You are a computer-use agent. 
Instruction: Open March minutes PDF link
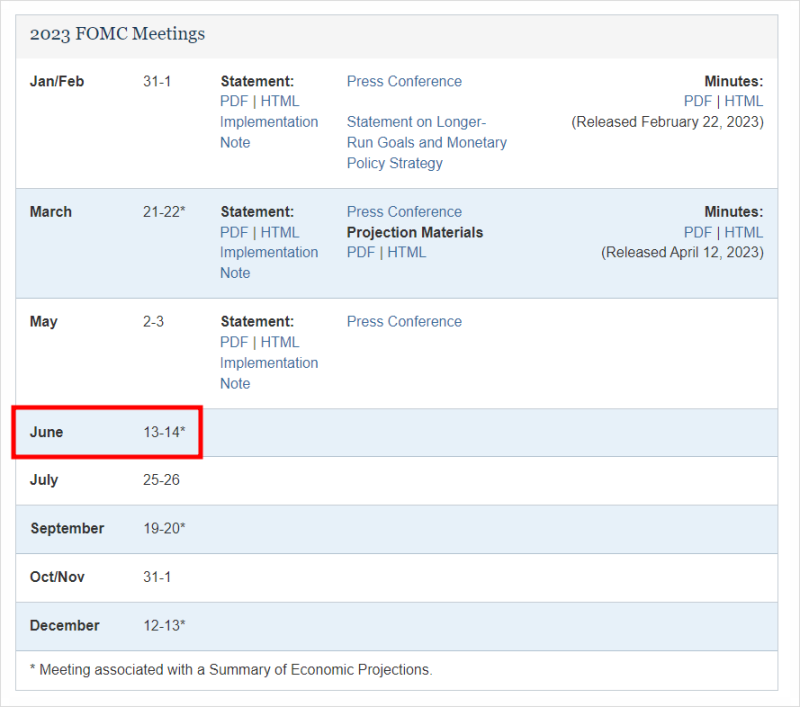pos(698,232)
